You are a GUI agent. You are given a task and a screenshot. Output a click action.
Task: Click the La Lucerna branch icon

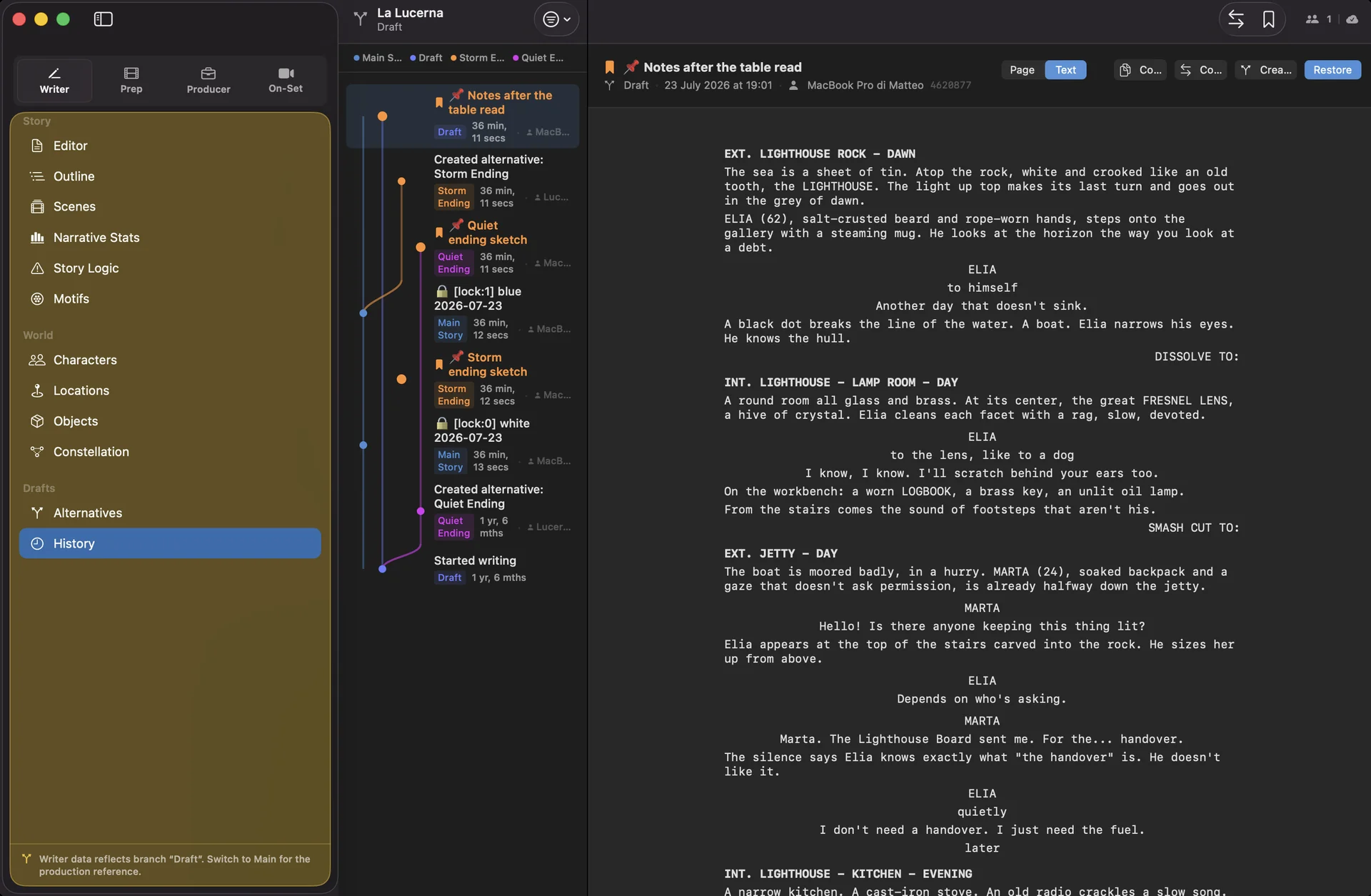click(x=361, y=19)
